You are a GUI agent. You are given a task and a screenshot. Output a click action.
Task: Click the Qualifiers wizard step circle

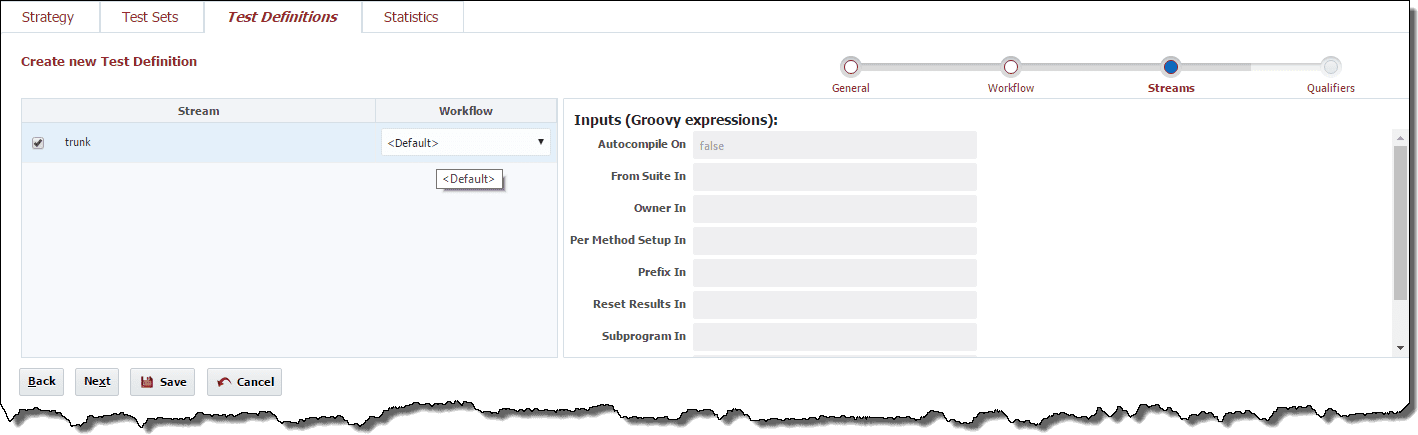click(1330, 67)
